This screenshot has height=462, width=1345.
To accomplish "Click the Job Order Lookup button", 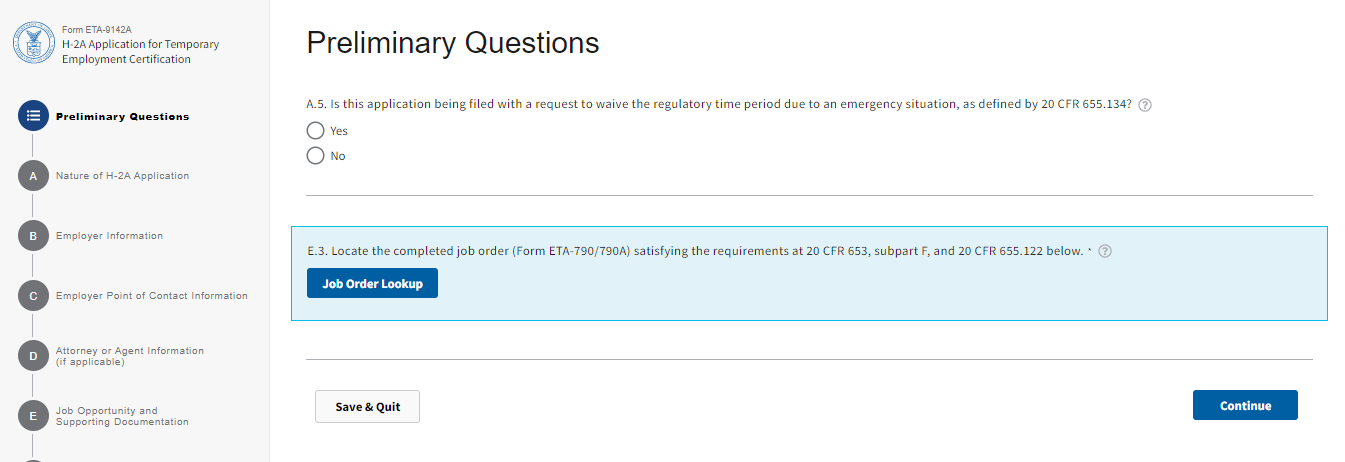I will click(x=372, y=284).
